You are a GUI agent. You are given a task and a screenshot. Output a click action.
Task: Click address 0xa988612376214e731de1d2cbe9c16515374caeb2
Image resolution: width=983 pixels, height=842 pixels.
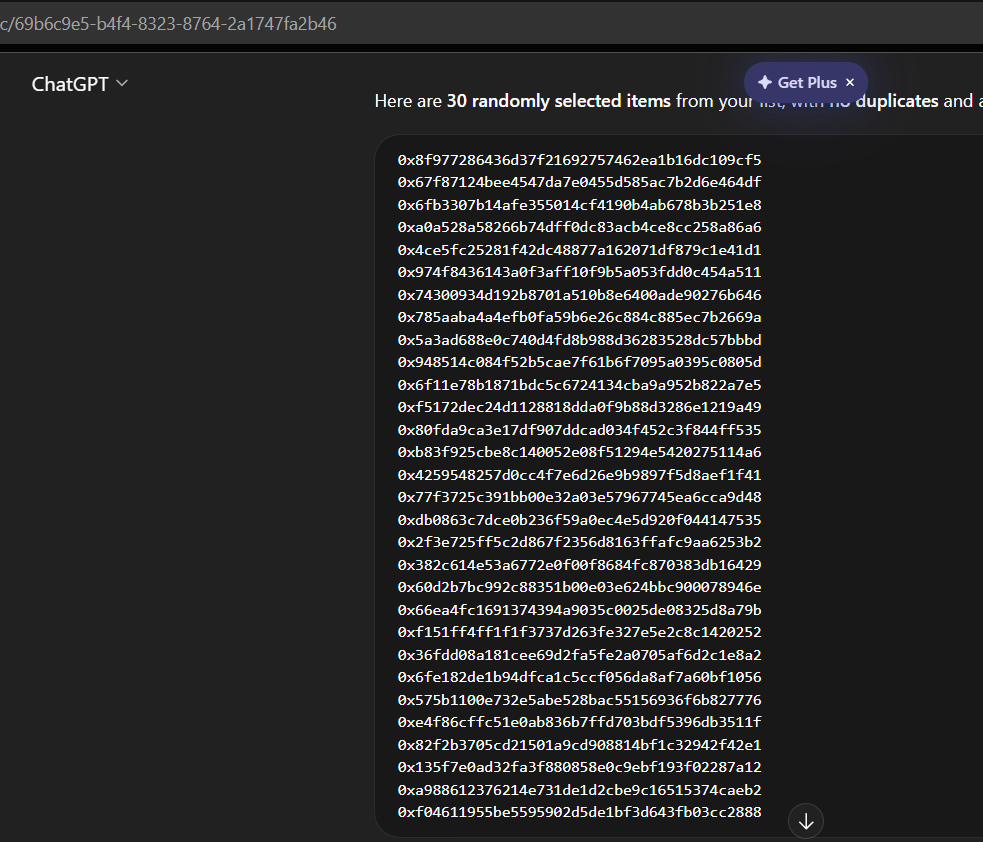pyautogui.click(x=579, y=789)
